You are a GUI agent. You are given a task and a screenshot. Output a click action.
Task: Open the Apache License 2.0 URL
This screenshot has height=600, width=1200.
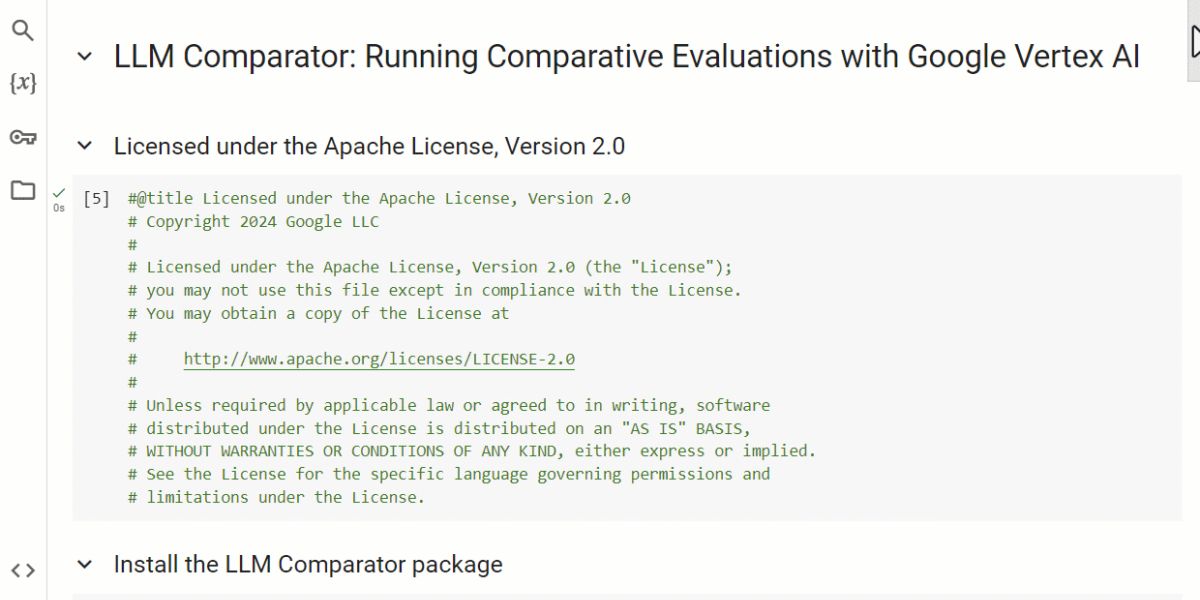pos(379,358)
